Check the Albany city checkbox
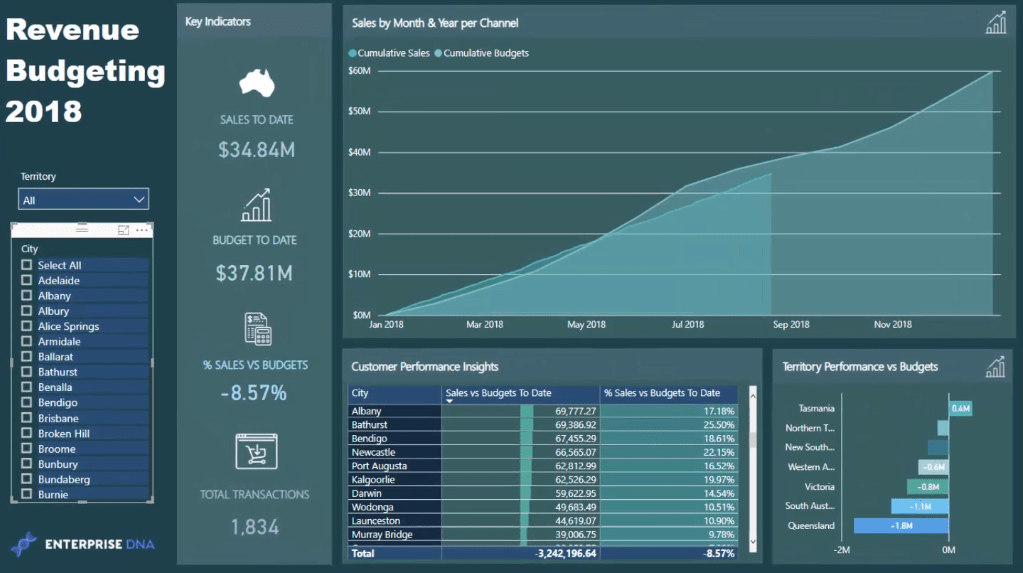The image size is (1023, 573). coord(27,296)
